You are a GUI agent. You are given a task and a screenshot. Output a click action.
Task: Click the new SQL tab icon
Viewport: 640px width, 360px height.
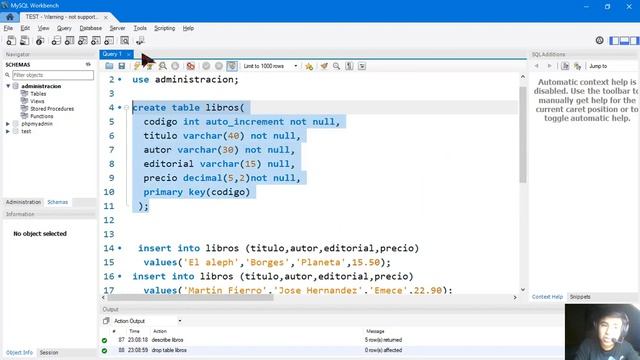pos(11,40)
